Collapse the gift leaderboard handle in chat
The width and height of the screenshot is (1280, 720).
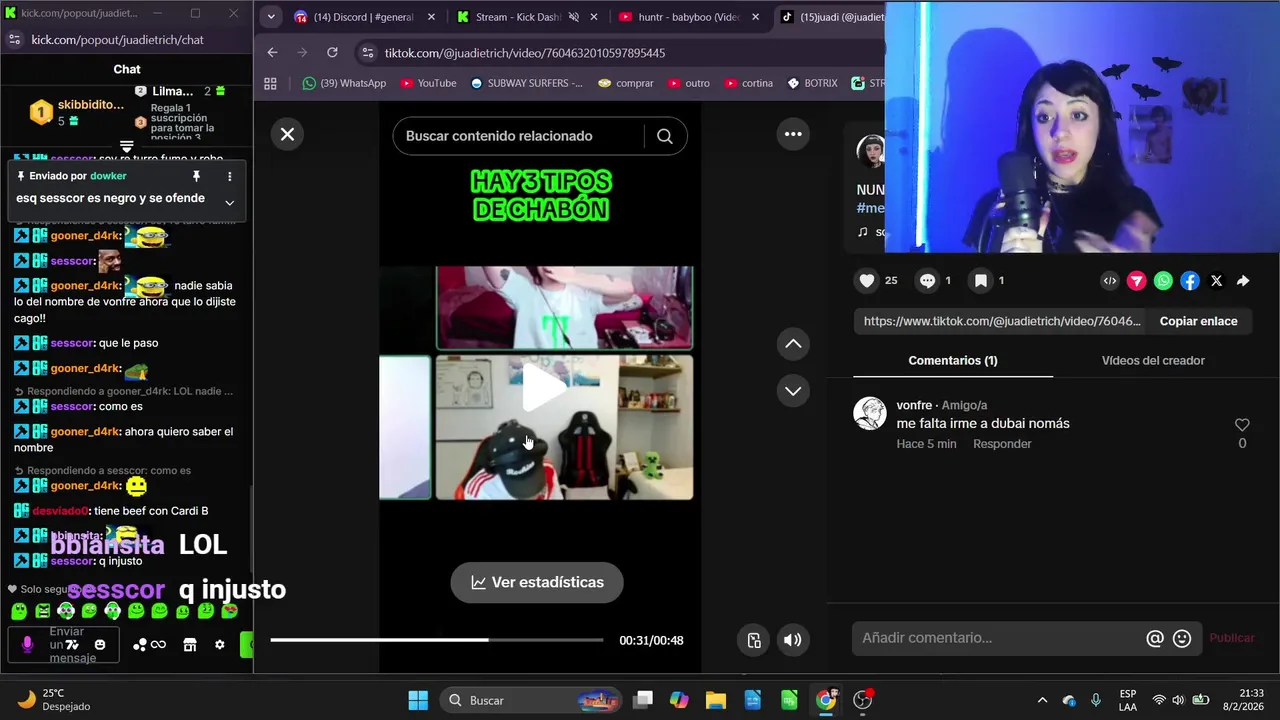click(126, 146)
